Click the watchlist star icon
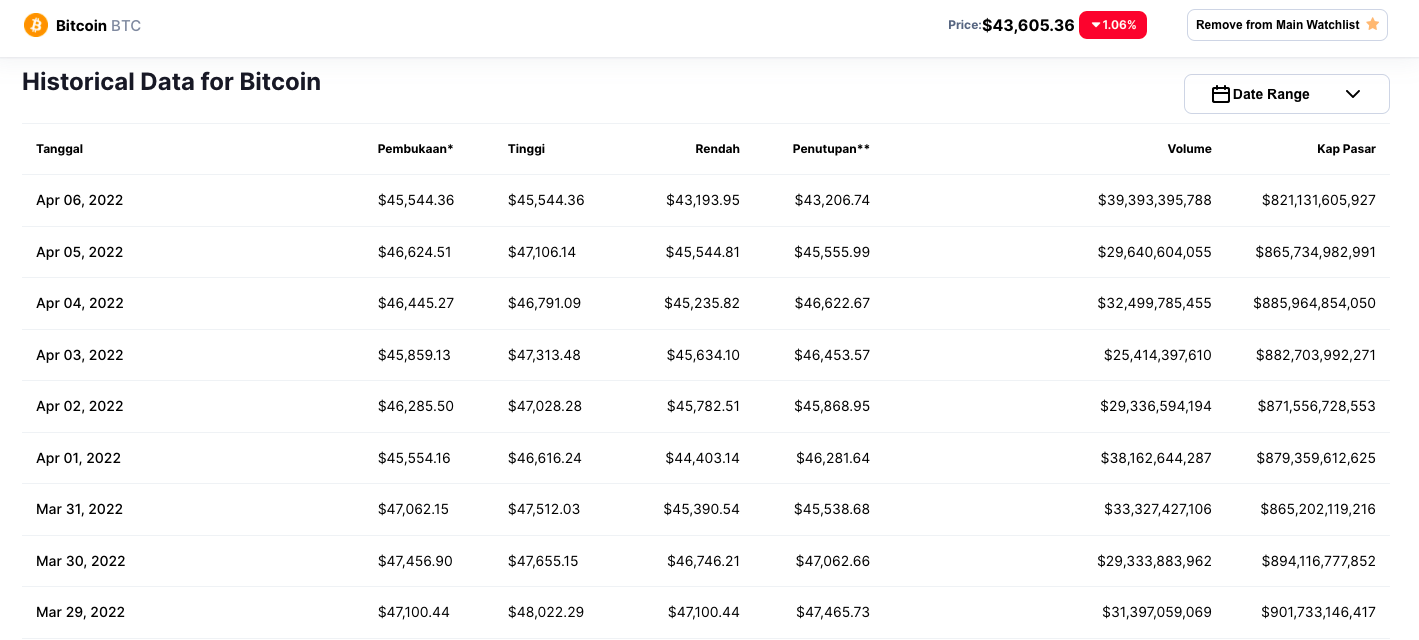This screenshot has height=640, width=1419. click(x=1373, y=25)
